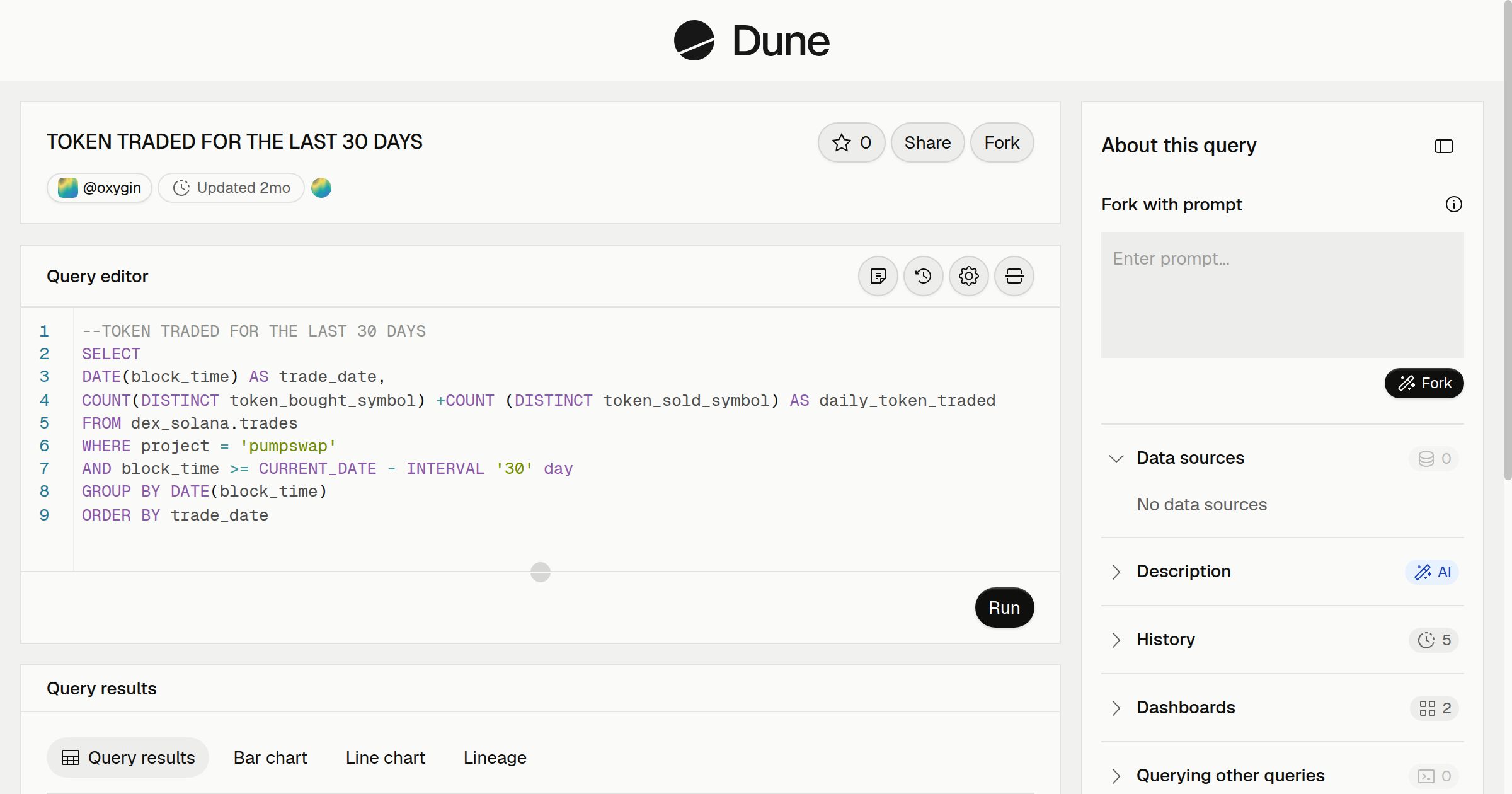Click the Querying other queries count badge

click(x=1434, y=776)
